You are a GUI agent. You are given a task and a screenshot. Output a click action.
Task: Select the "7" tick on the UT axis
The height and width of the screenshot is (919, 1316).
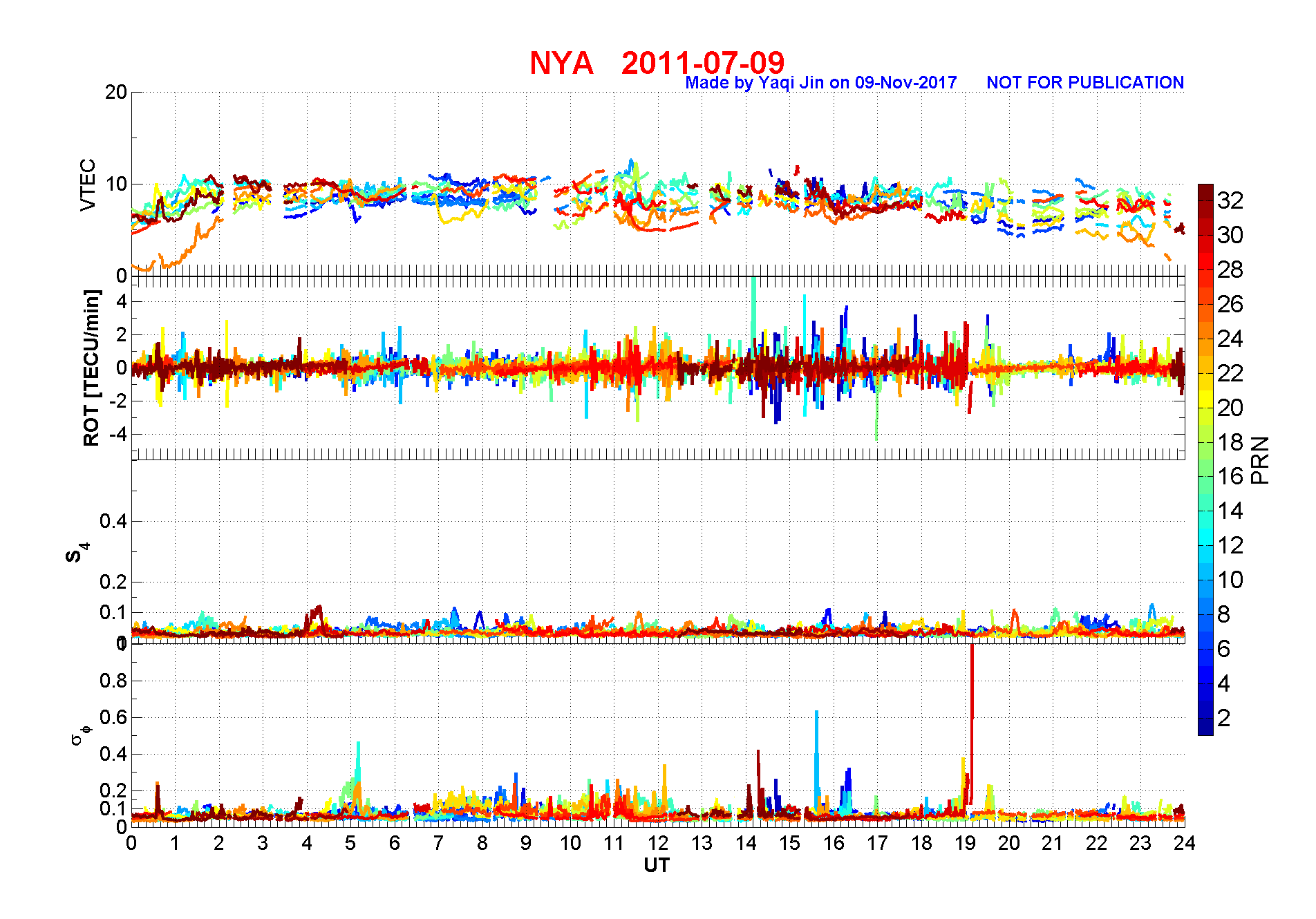pos(438,843)
